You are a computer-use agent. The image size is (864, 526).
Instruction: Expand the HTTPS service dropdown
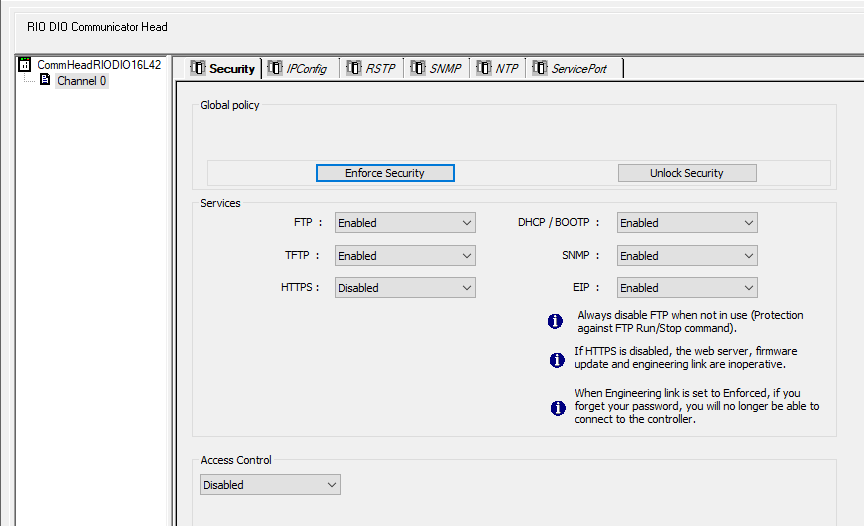pyautogui.click(x=405, y=288)
